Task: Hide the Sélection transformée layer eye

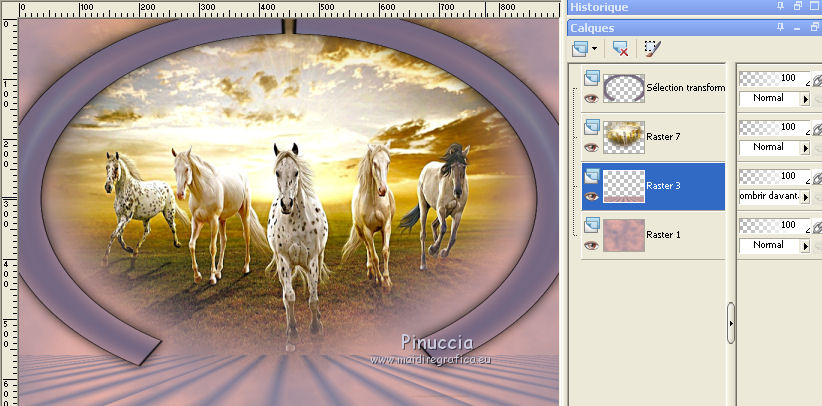Action: point(591,98)
